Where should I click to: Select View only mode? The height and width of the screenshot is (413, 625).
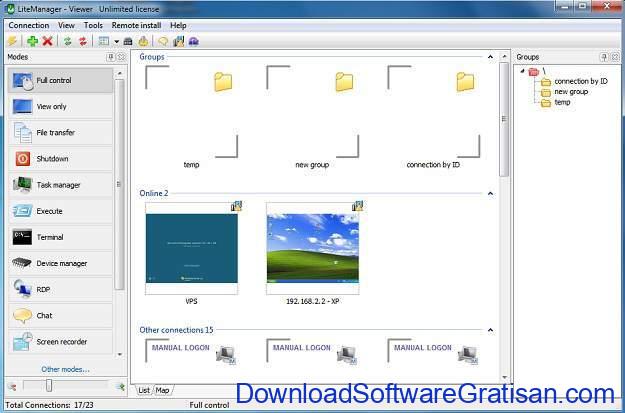[x=61, y=106]
